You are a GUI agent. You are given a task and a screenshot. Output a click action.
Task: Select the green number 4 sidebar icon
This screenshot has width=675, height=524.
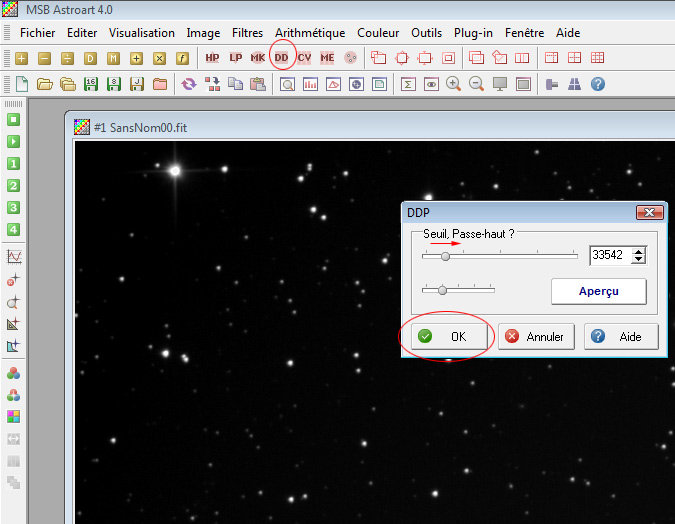pos(13,229)
